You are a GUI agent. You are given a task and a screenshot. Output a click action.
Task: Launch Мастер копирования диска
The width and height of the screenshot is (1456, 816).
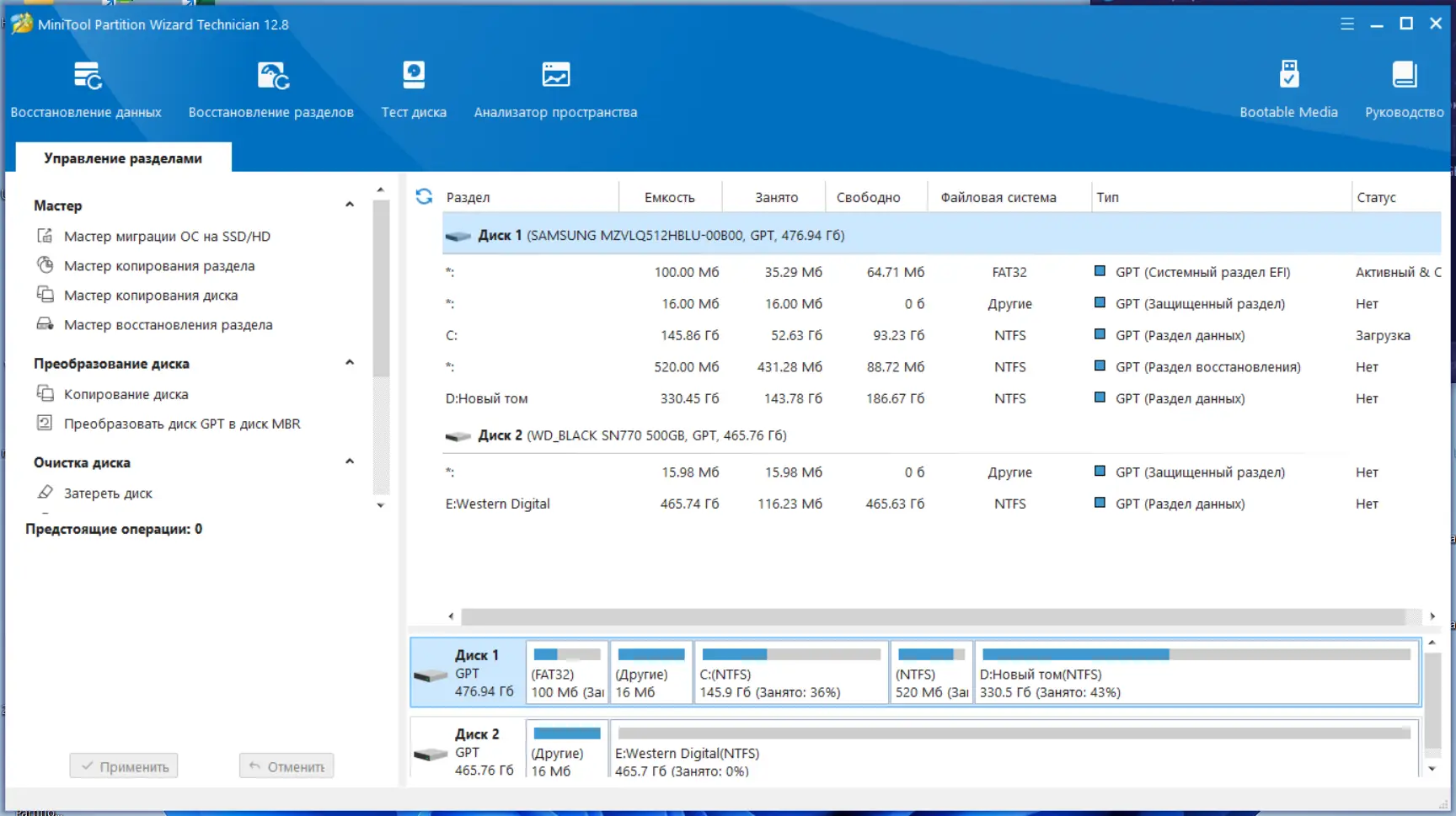click(151, 295)
